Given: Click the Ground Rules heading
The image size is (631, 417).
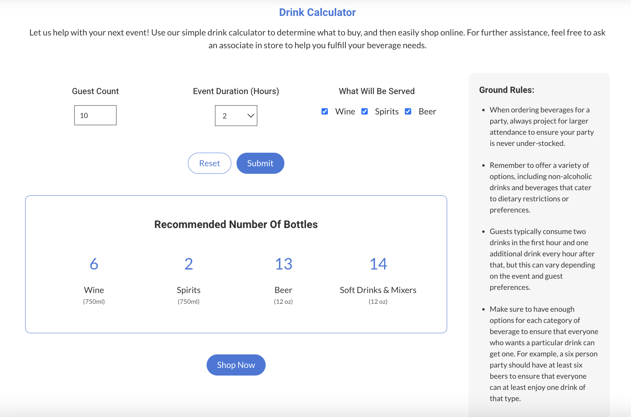Looking at the screenshot, I should point(507,90).
